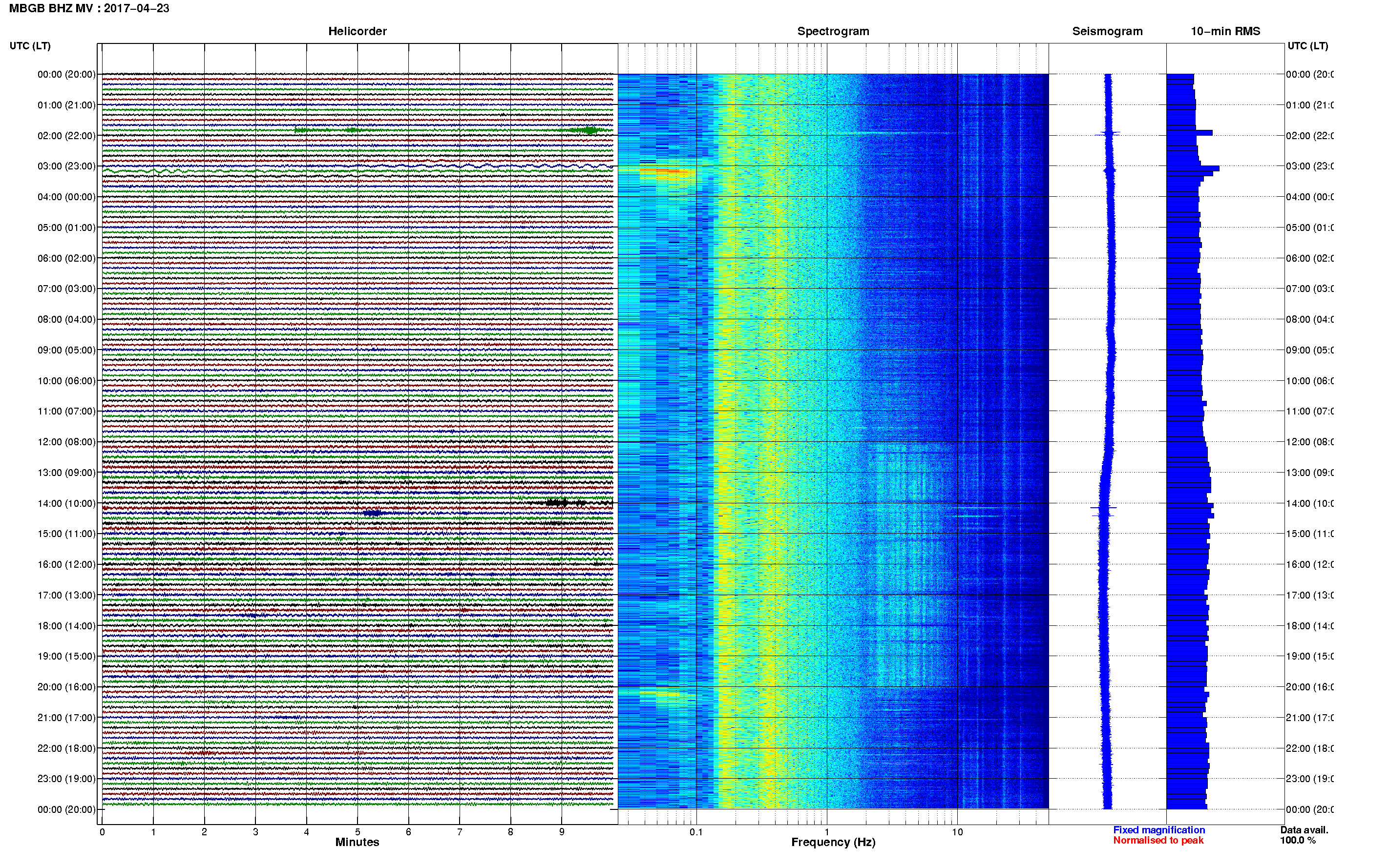Viewport: 1389px width, 868px height.
Task: Click the left 12:00 (08:00) time label
Action: click(66, 442)
